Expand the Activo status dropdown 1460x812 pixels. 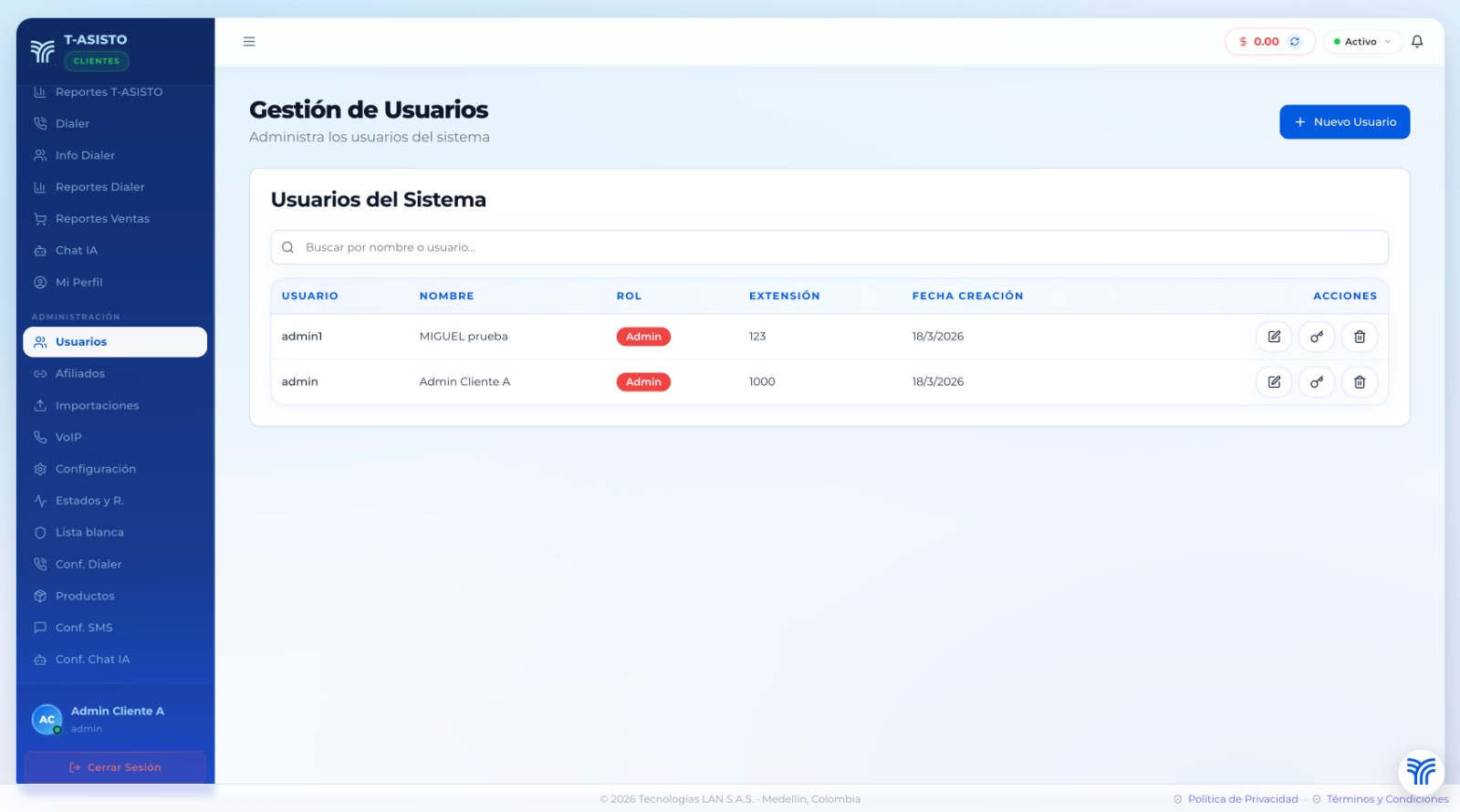pos(1362,42)
